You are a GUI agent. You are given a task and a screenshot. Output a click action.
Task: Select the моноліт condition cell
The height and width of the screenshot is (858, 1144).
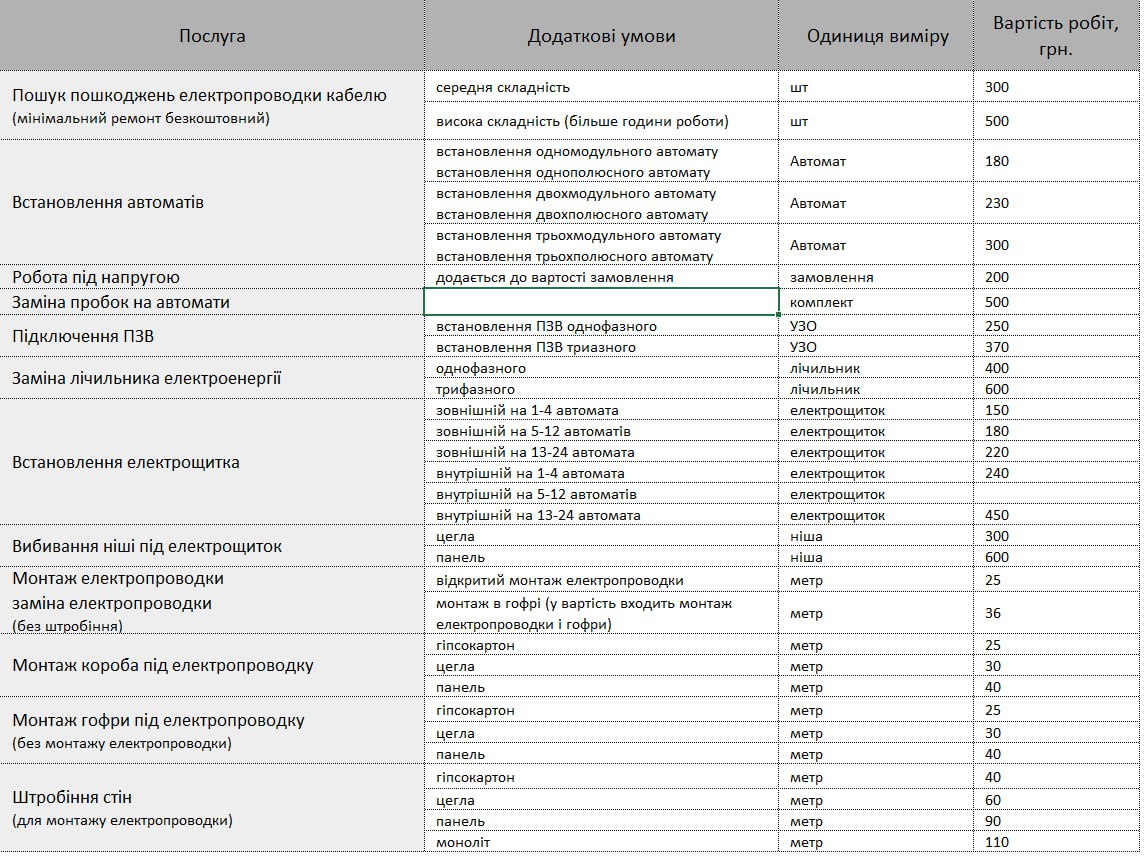click(601, 842)
